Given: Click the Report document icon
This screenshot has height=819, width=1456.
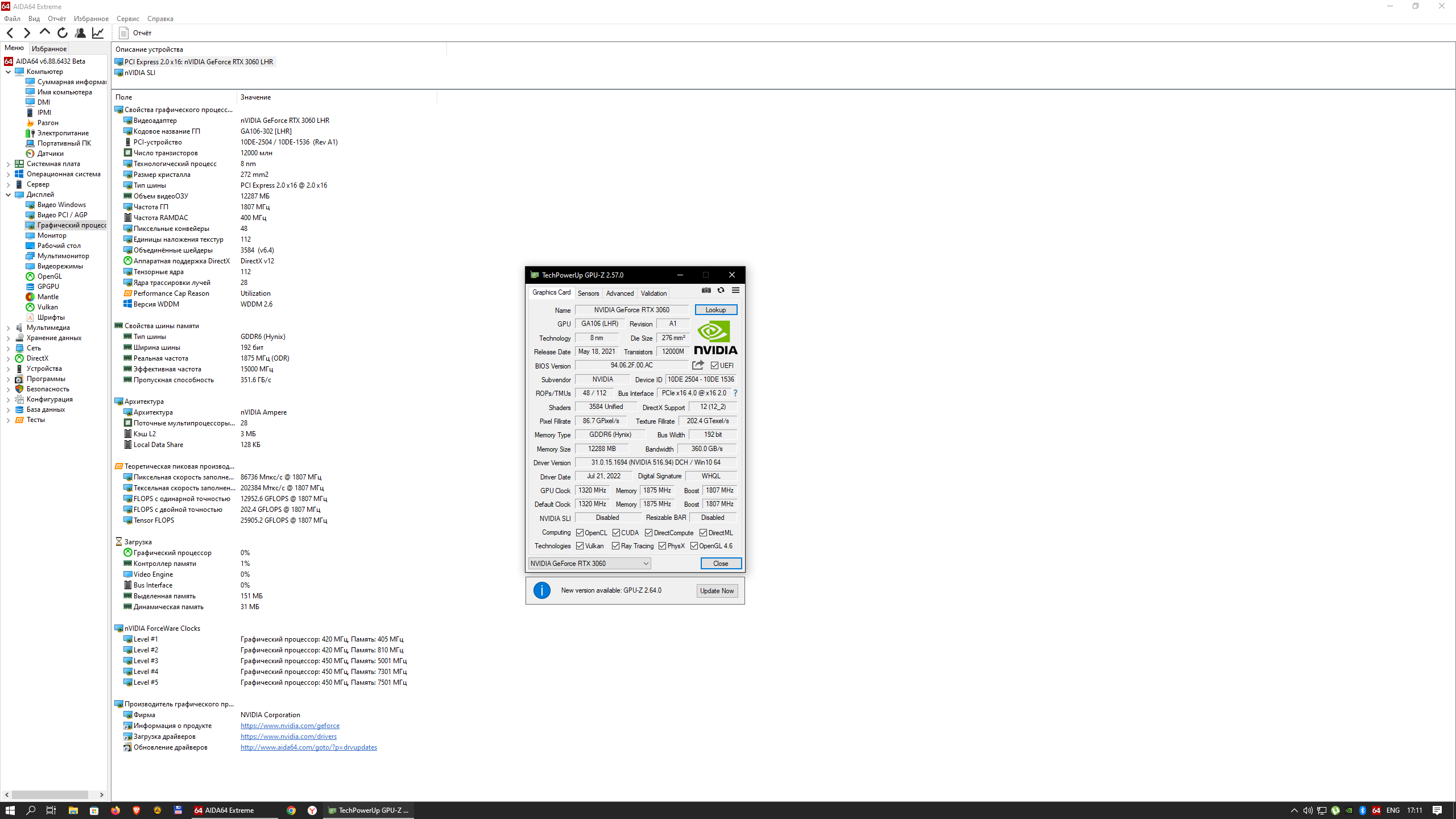Looking at the screenshot, I should 123,33.
